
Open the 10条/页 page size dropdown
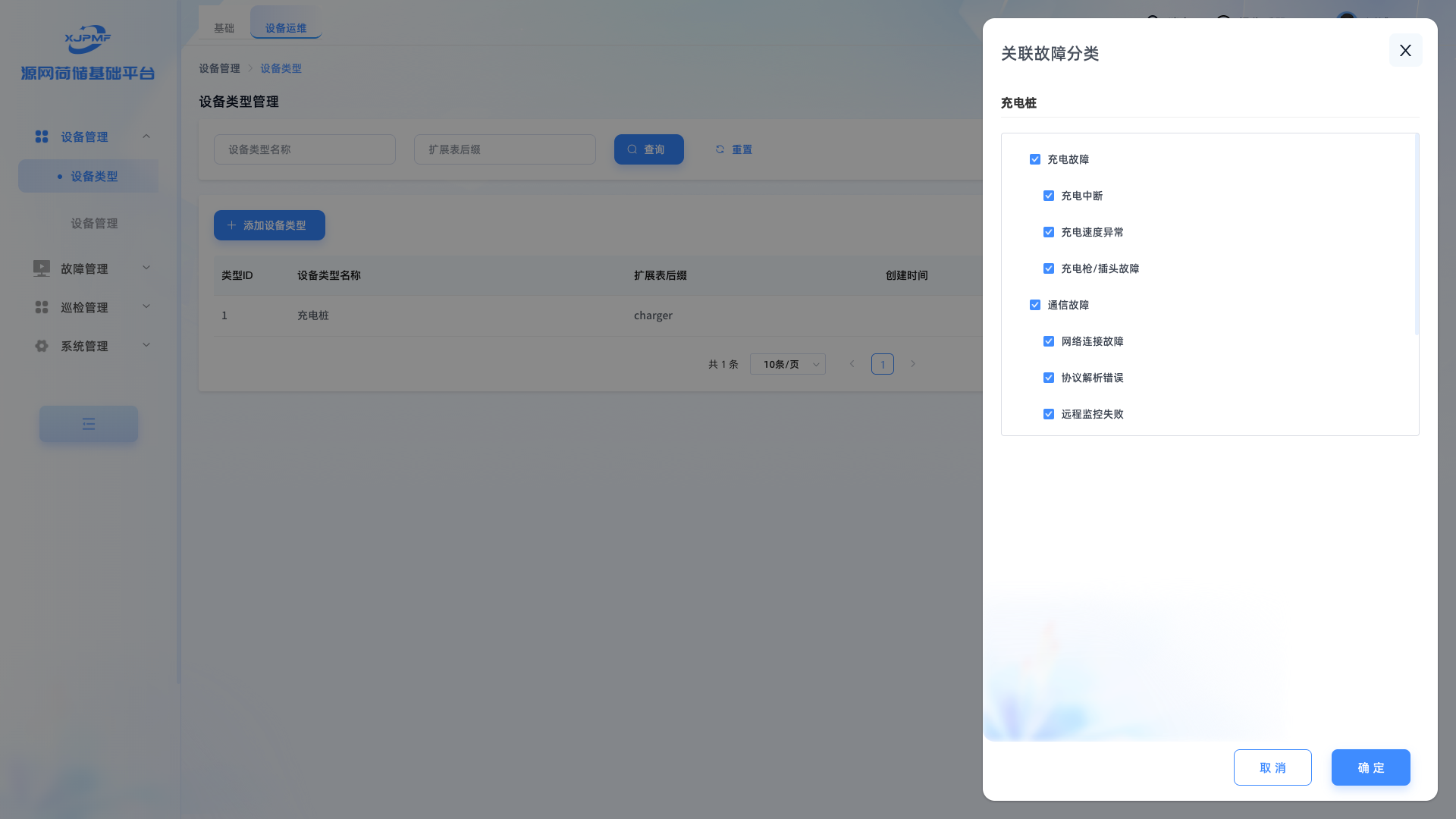pyautogui.click(x=787, y=364)
